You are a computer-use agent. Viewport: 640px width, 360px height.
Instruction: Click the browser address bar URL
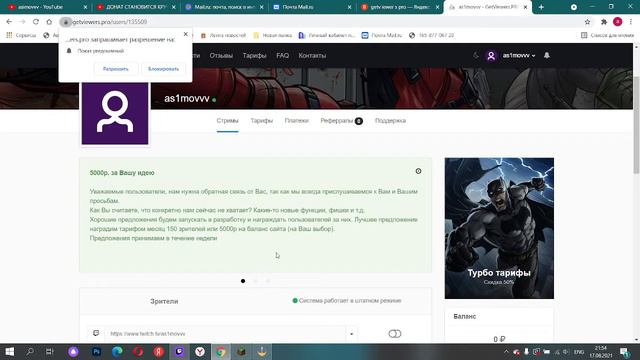tap(109, 22)
